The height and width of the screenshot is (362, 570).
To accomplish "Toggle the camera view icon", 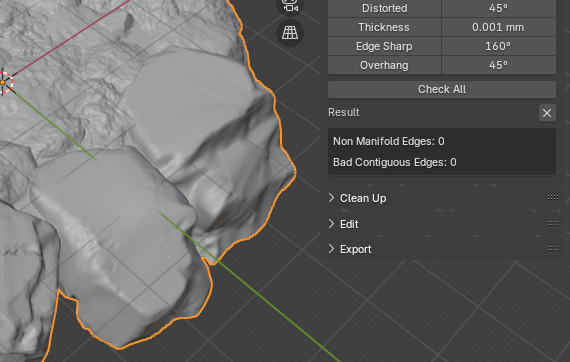I will (290, 6).
